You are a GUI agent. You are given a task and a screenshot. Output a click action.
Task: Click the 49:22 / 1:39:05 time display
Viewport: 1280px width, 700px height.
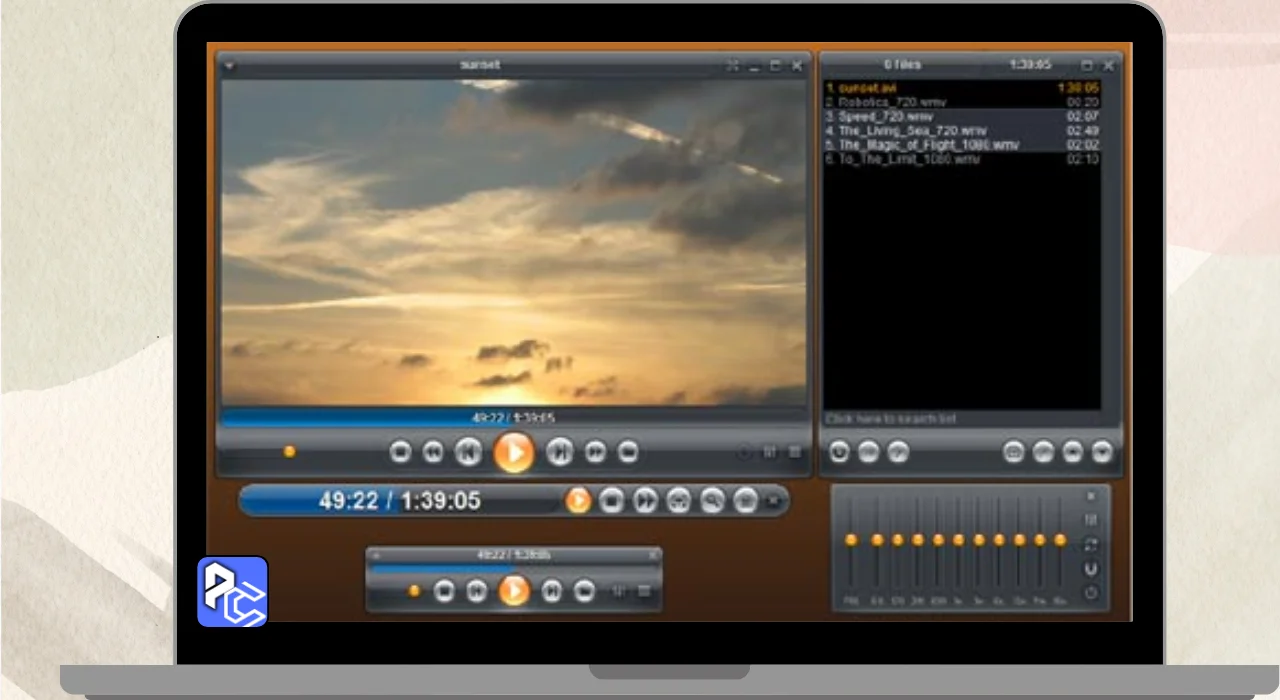point(399,500)
